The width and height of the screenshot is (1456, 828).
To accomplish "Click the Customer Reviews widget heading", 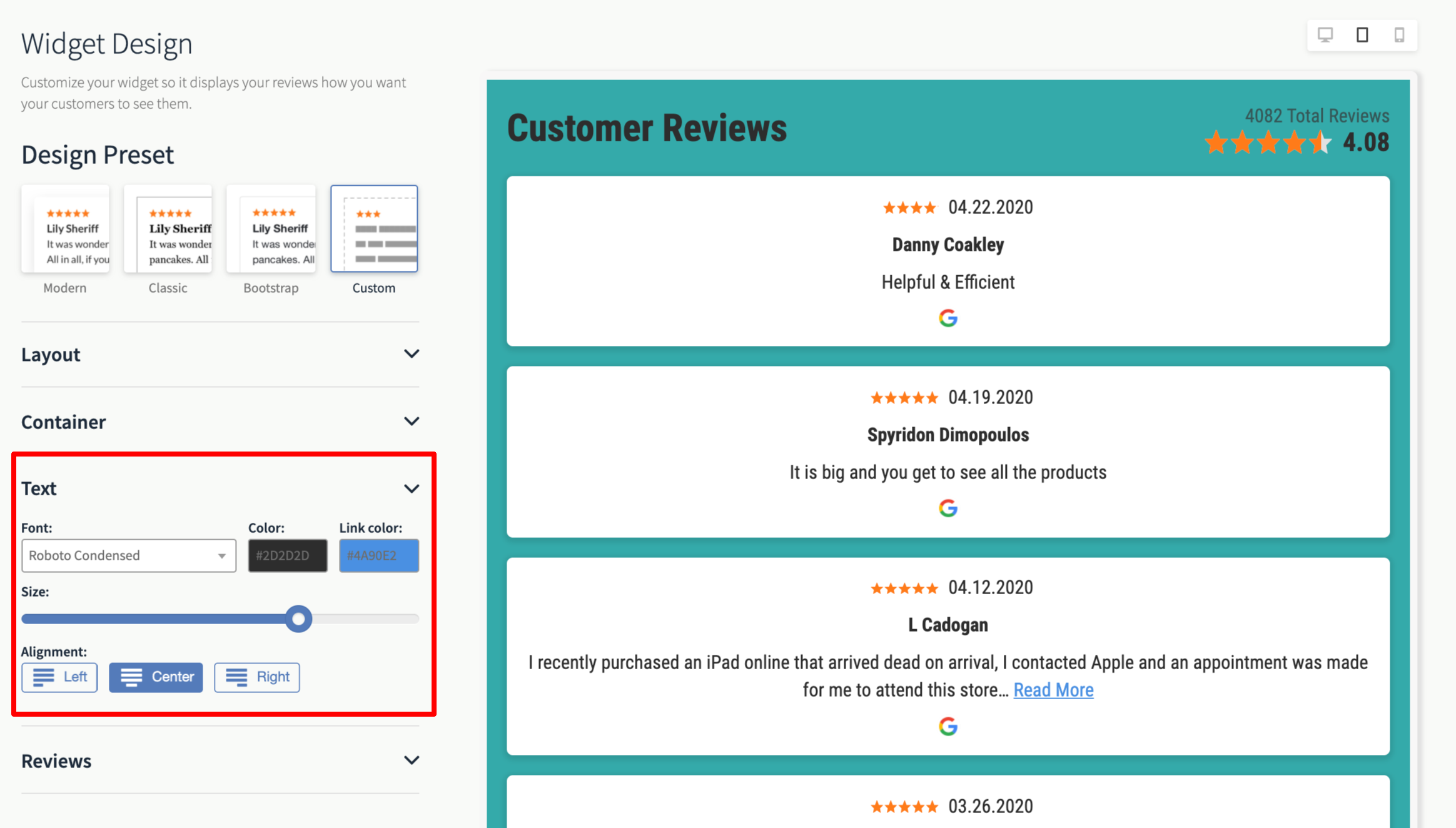I will coord(647,128).
